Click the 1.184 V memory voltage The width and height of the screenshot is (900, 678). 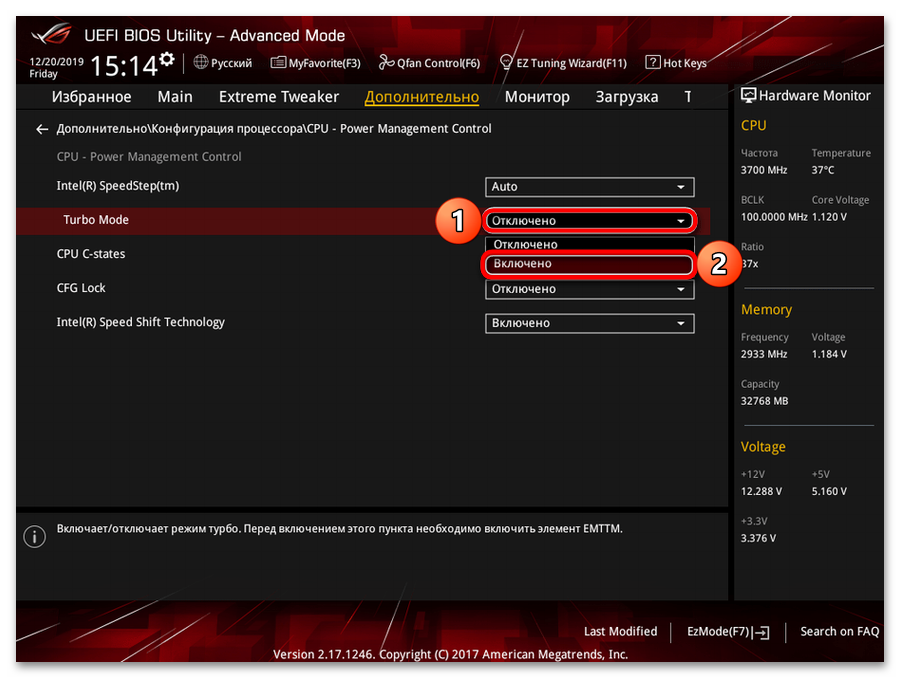coord(829,354)
